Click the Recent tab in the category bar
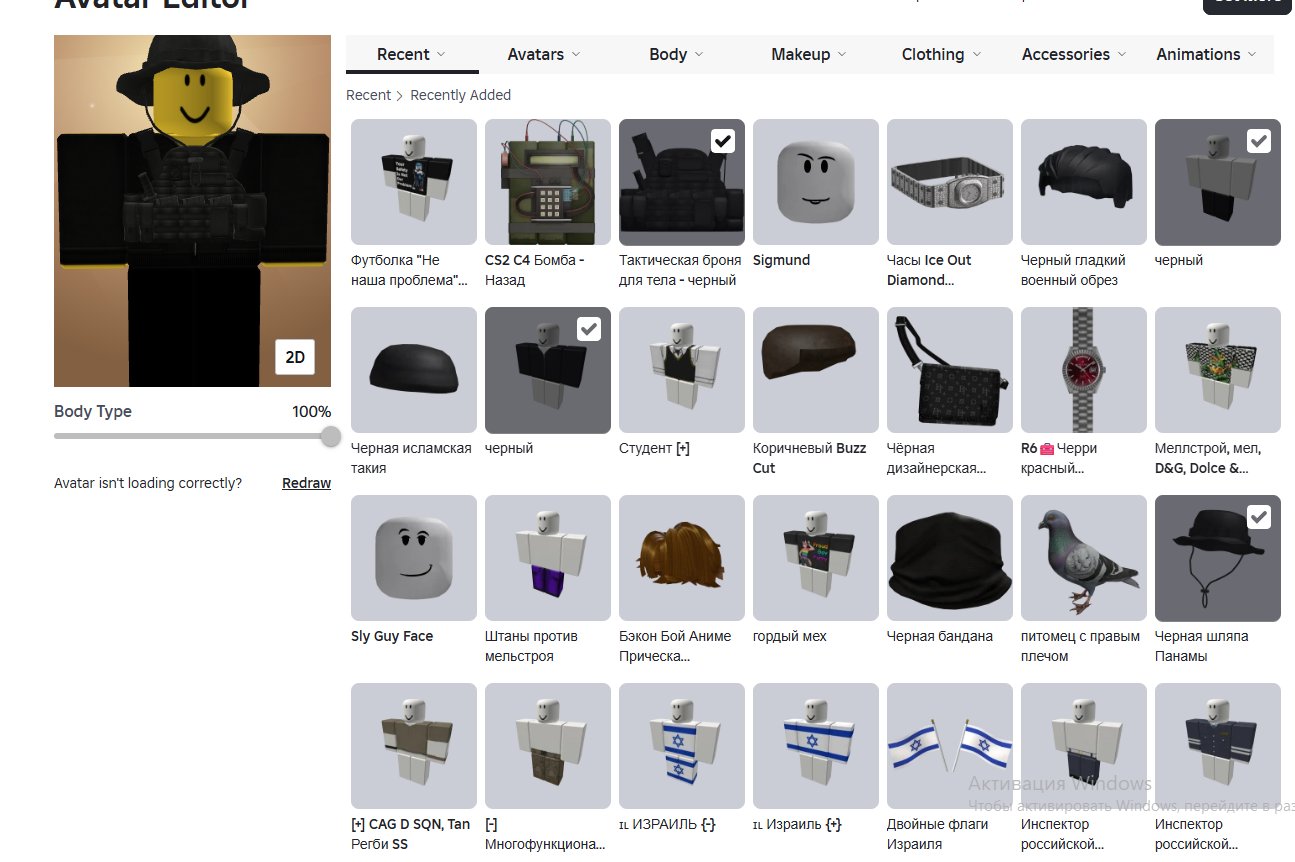This screenshot has height=862, width=1295. [412, 55]
